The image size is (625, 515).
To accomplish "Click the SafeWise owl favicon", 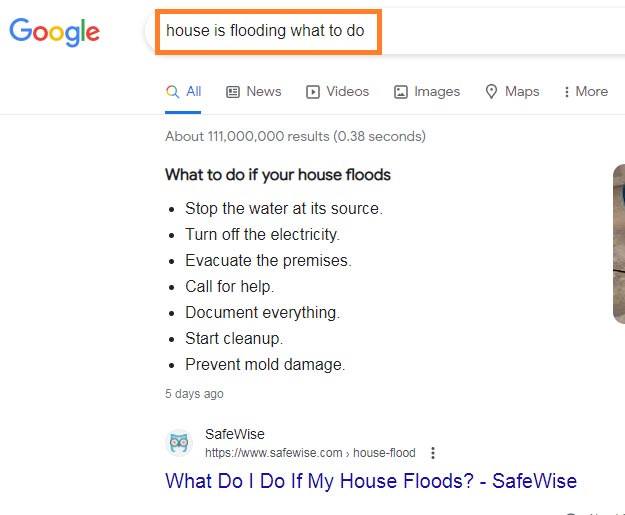I will click(x=179, y=442).
